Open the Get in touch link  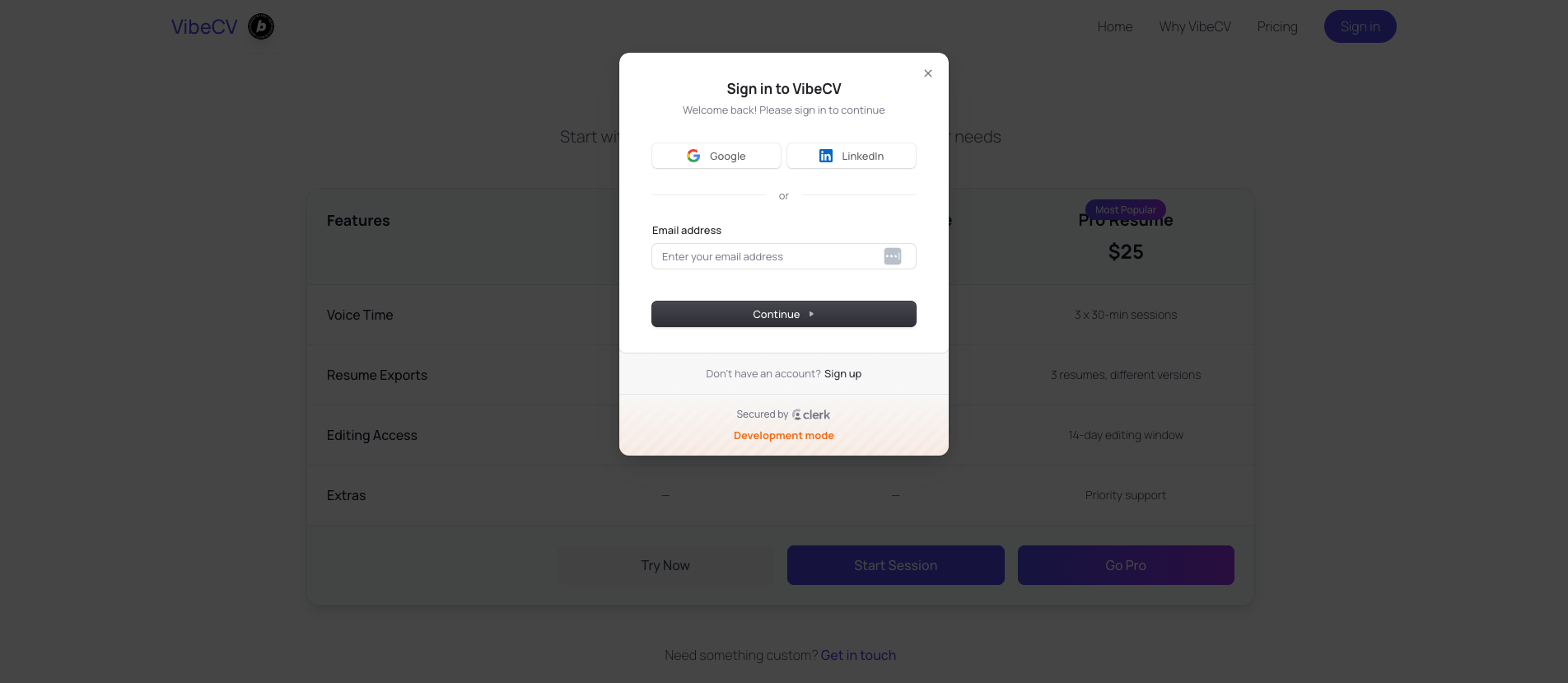coord(858,655)
